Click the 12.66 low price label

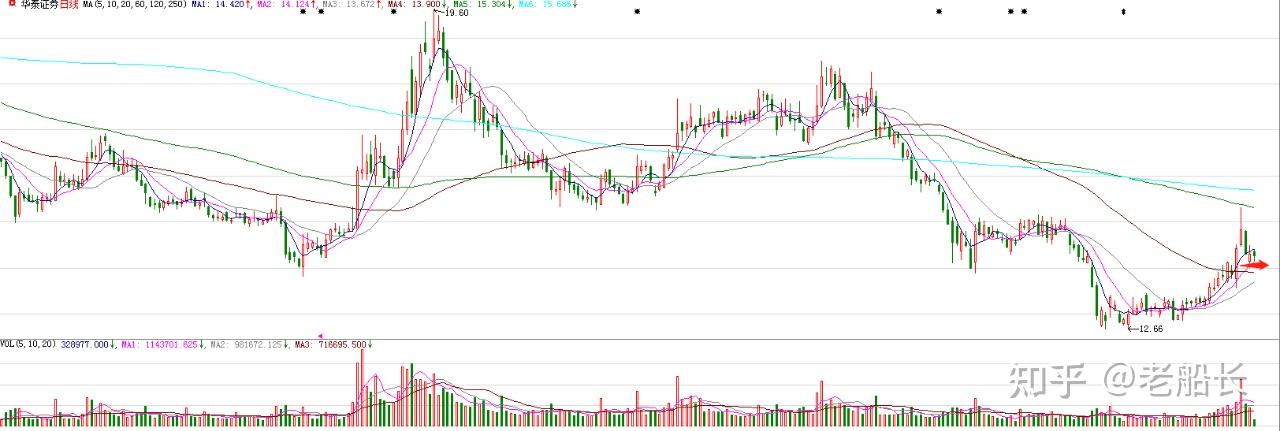1149,329
